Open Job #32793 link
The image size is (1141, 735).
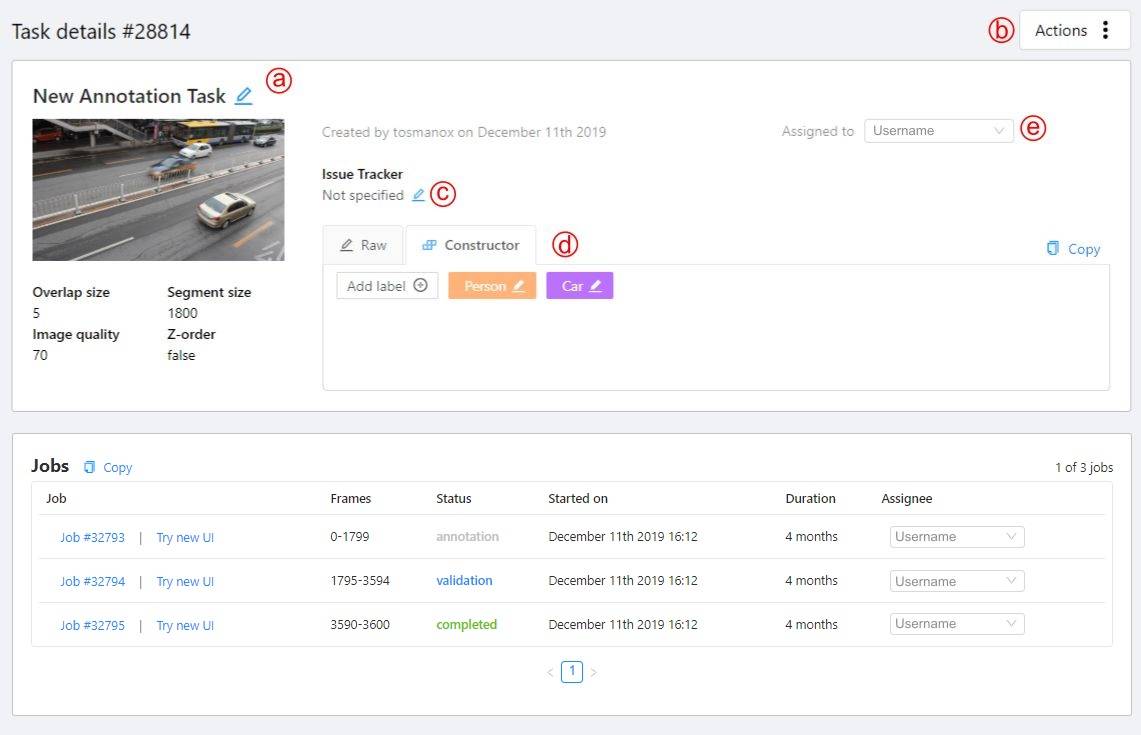point(92,537)
